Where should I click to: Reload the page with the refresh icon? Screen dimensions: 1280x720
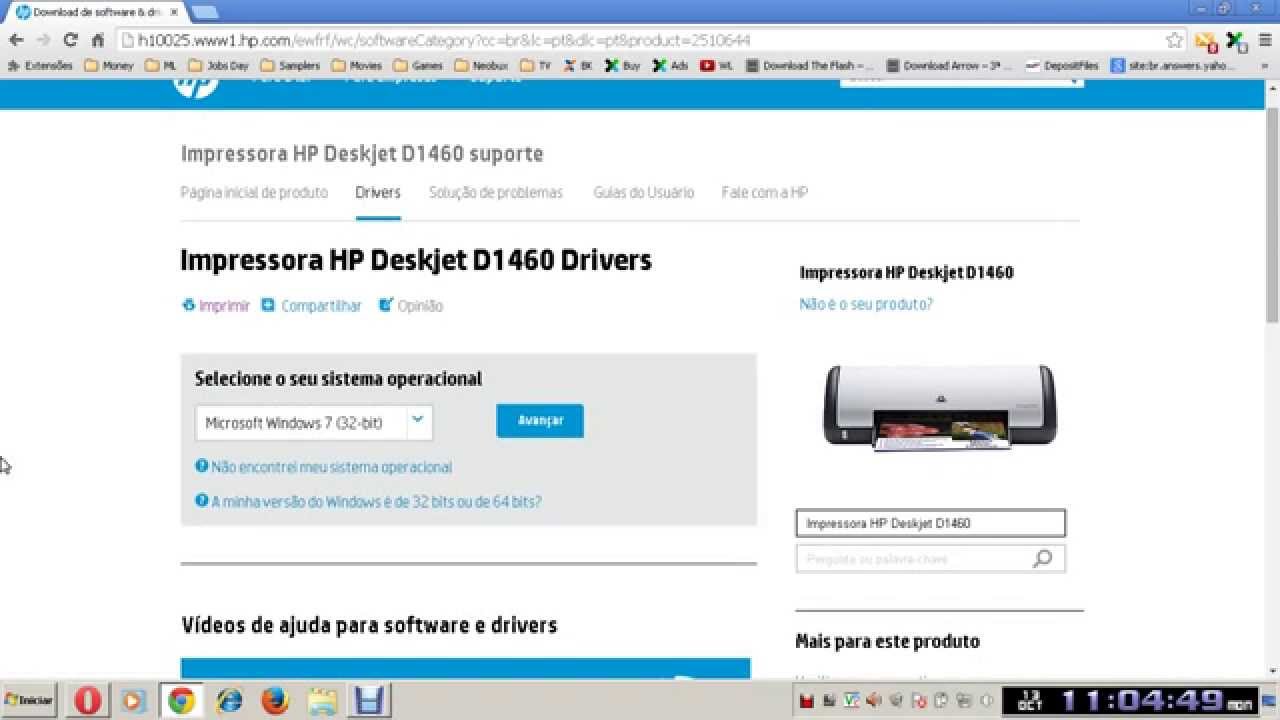click(x=70, y=40)
